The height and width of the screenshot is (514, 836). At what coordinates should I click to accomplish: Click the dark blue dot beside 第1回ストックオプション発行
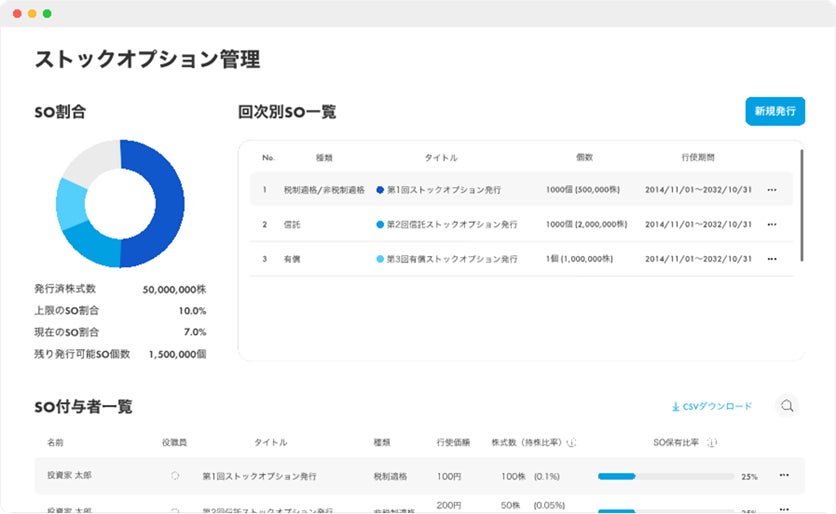(380, 189)
